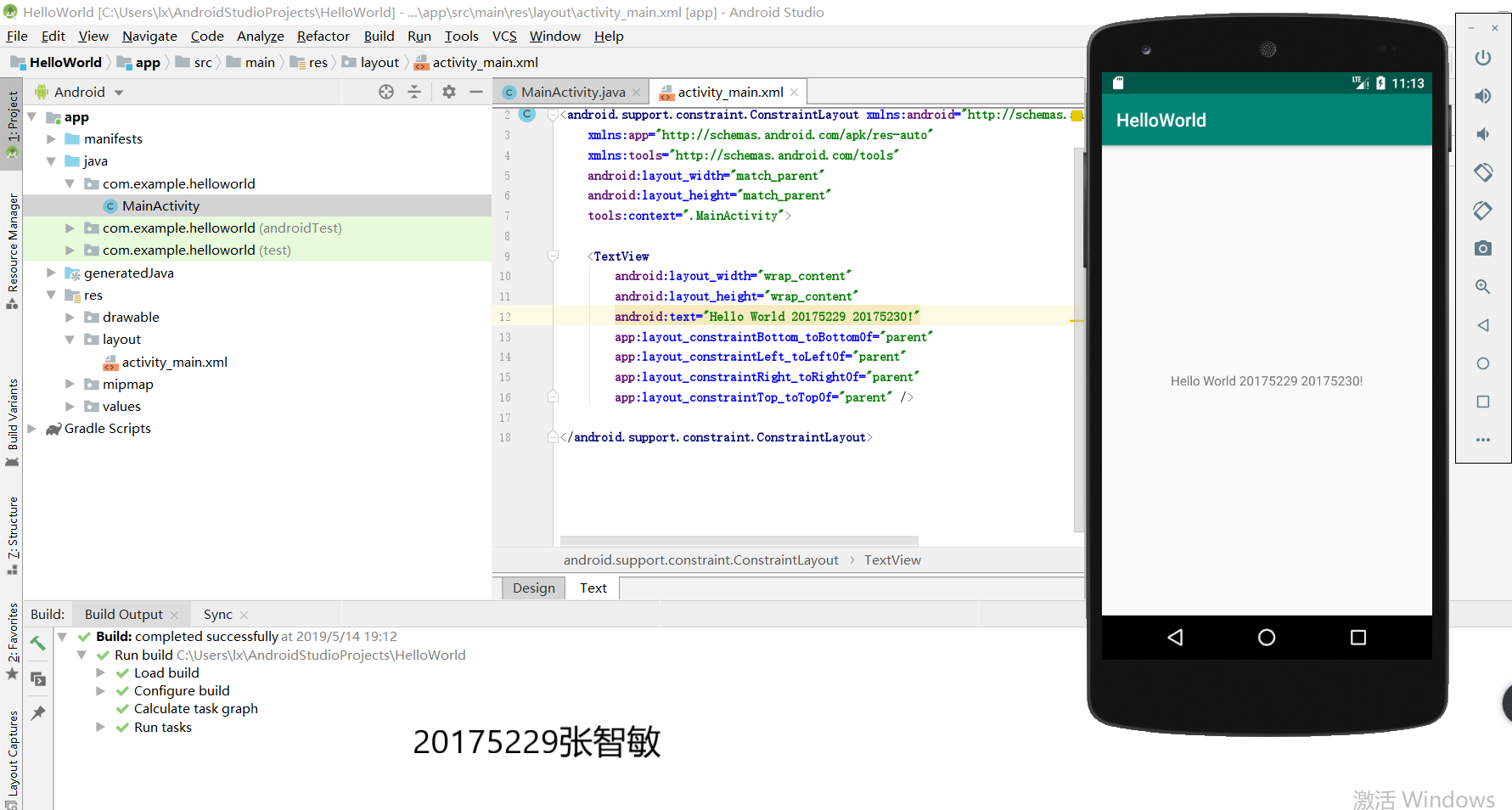Image resolution: width=1512 pixels, height=810 pixels.
Task: Click the pin tab icon in Build panel
Action: coord(38,713)
